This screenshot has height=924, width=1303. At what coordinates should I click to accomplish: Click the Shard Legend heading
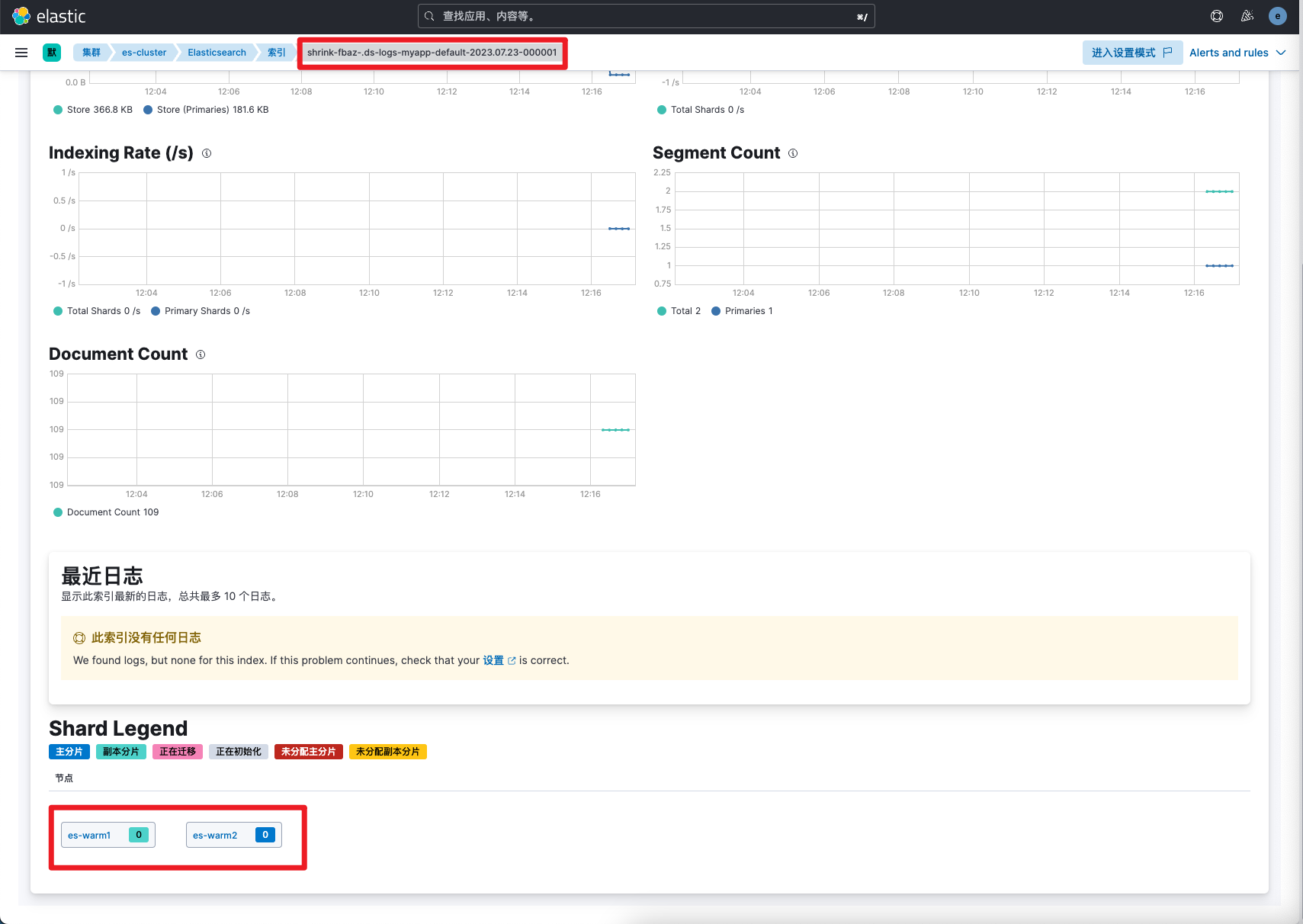(118, 728)
